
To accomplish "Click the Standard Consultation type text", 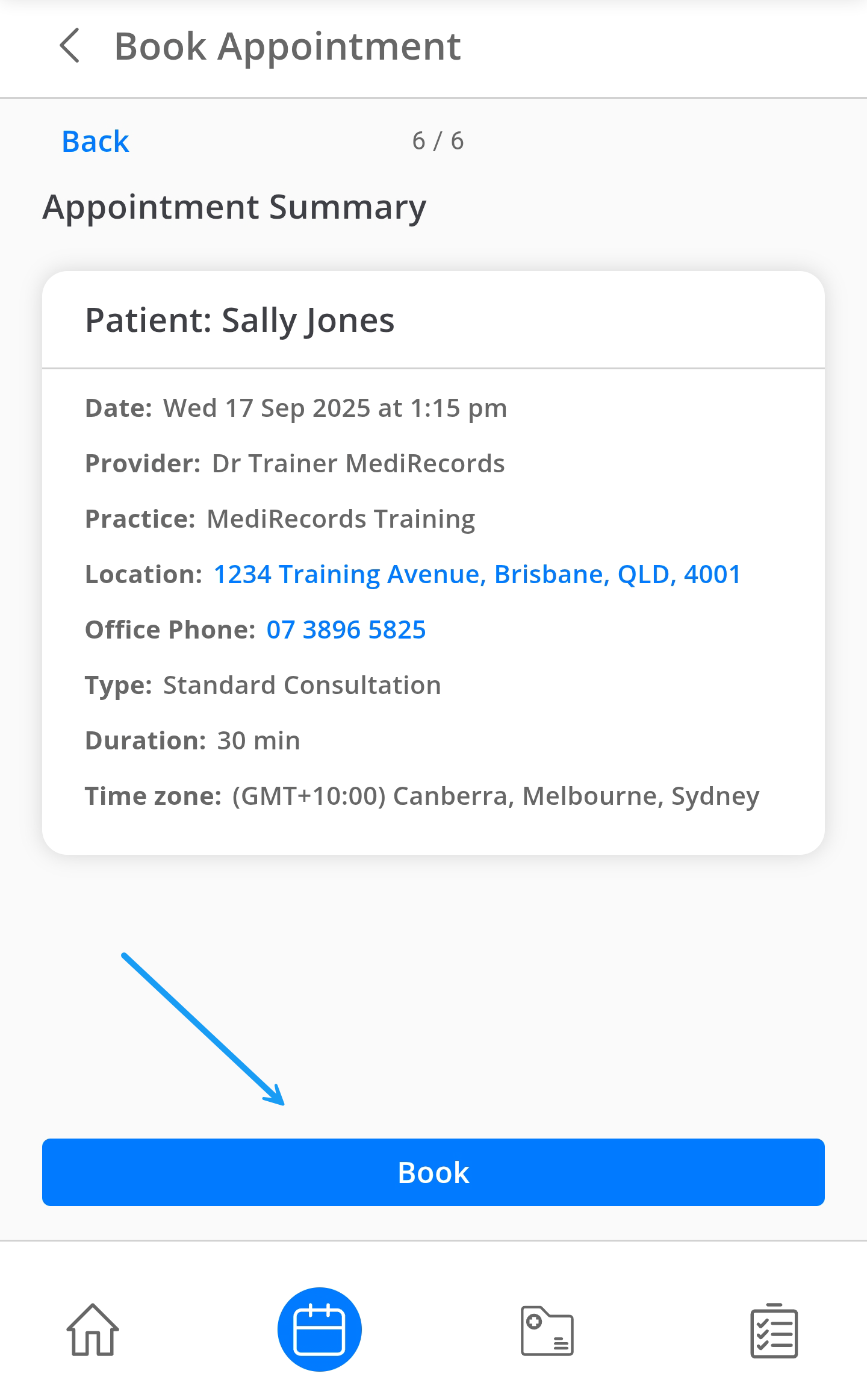I will 302,685.
